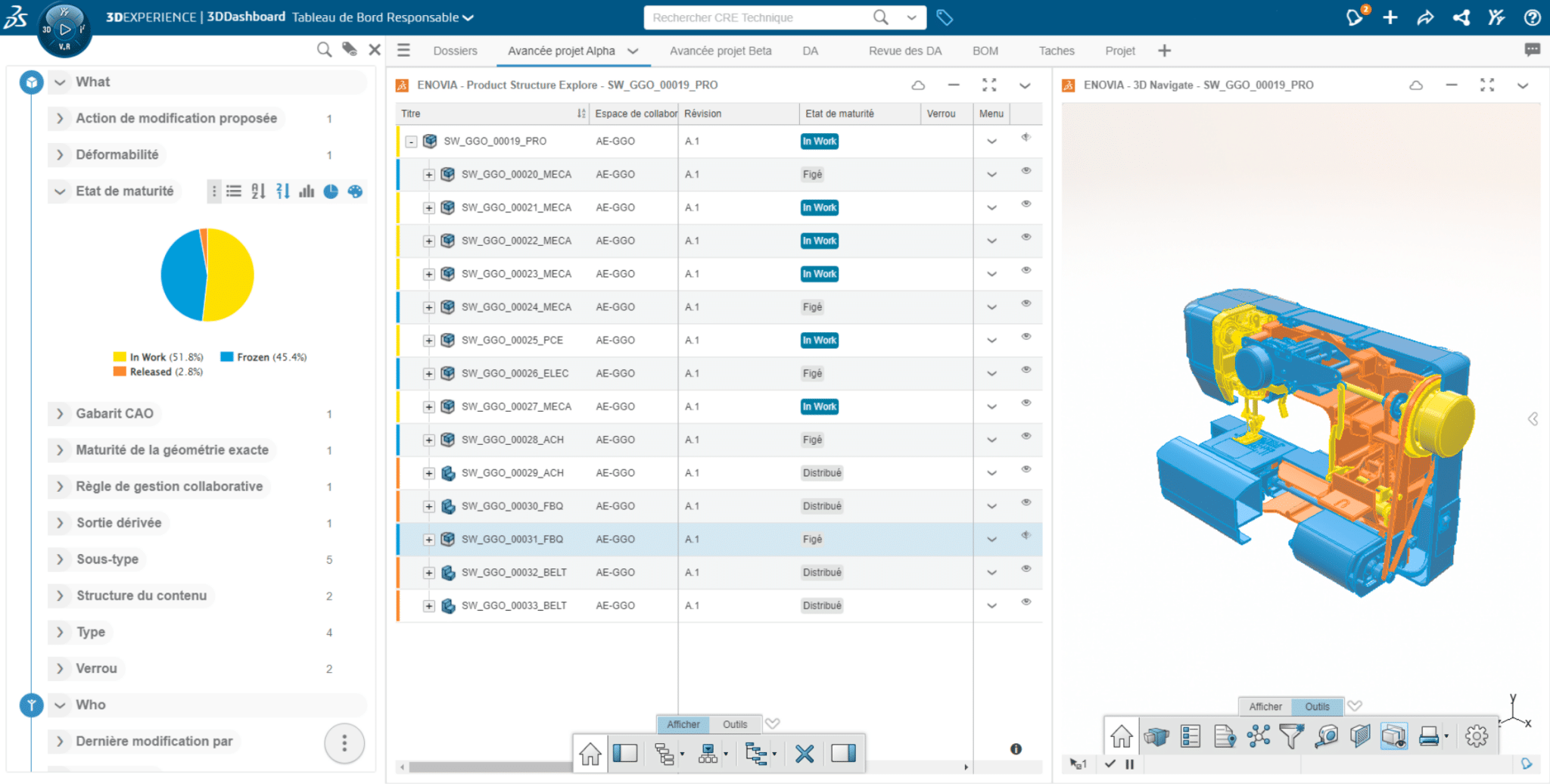Collapse the Etat de maturité filter section
The image size is (1550, 784).
(x=60, y=191)
